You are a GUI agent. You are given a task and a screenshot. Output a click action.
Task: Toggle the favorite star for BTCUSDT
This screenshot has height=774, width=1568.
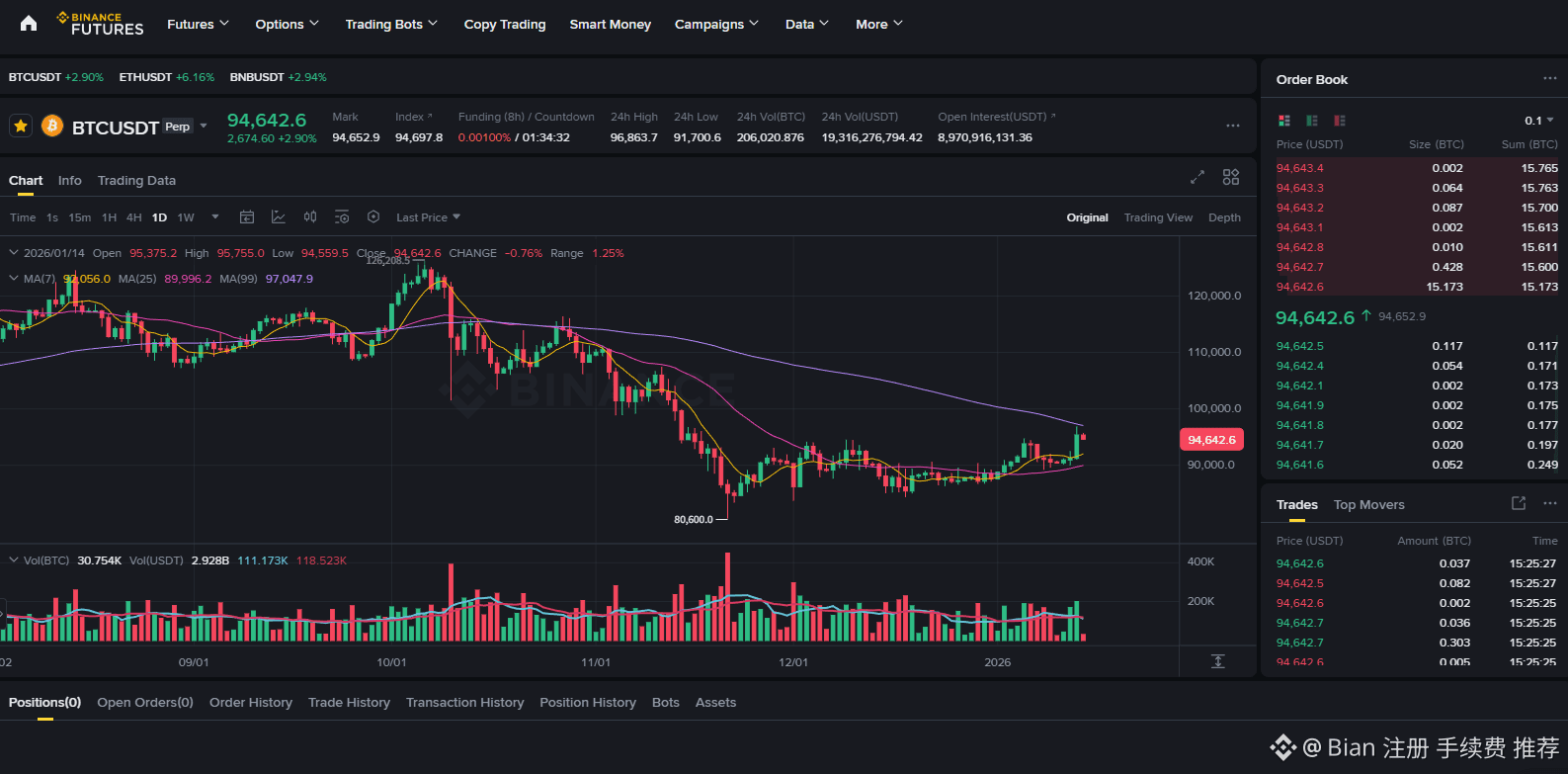(x=21, y=127)
